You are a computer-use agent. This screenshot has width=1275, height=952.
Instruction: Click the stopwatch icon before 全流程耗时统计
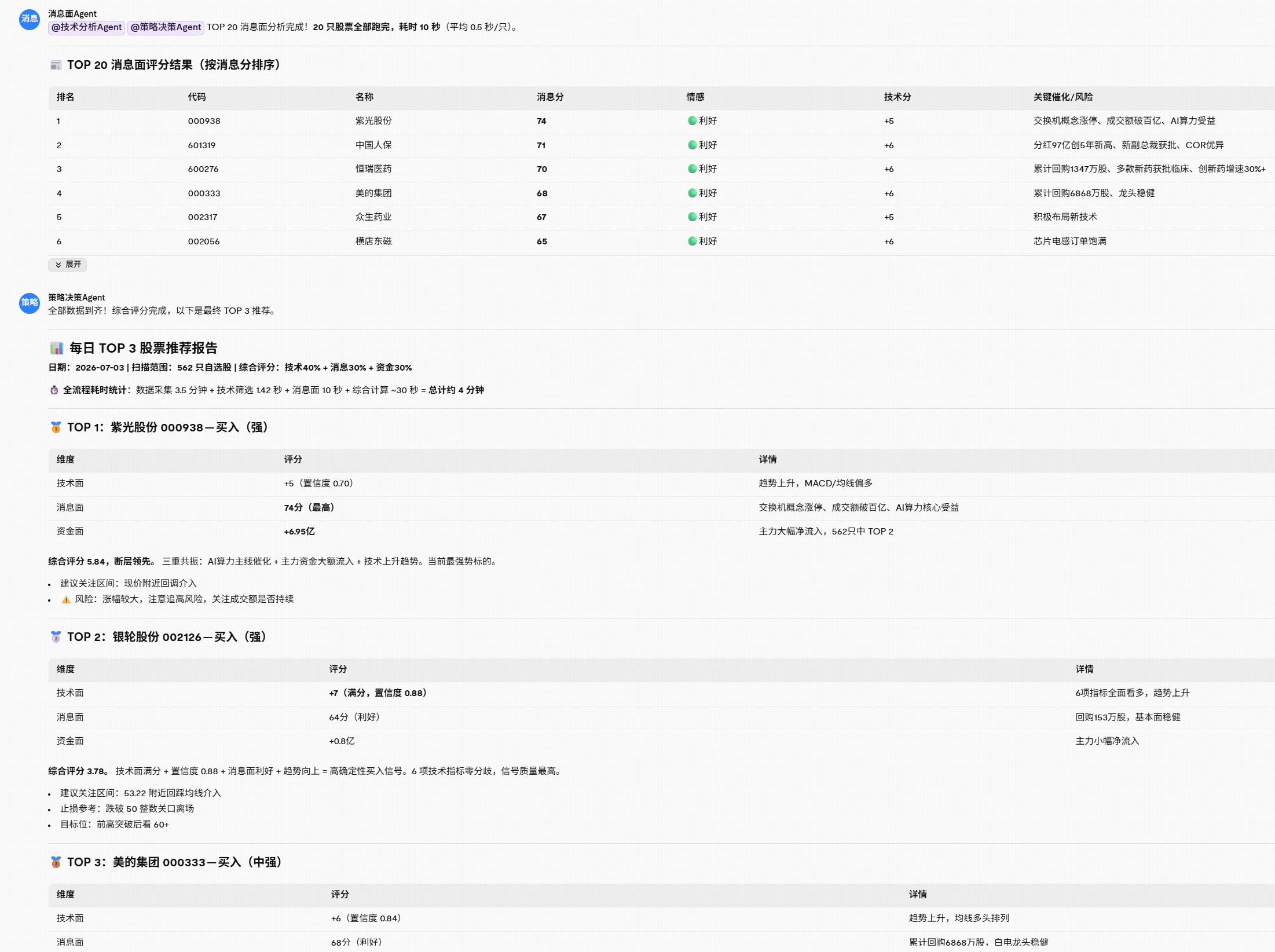[54, 390]
